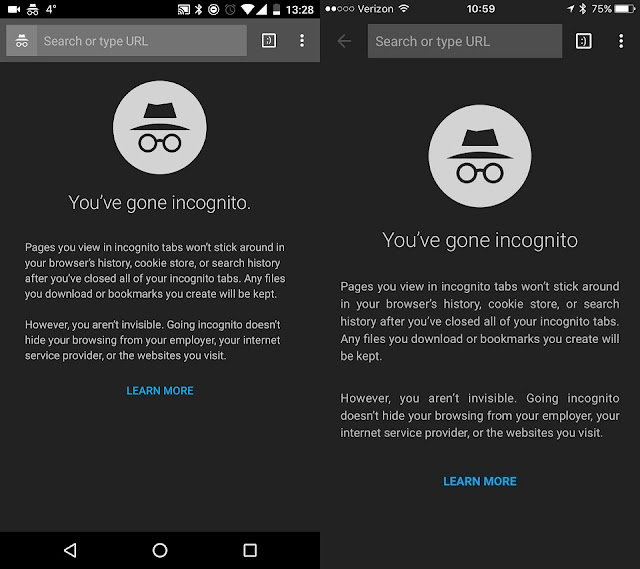
Task: Open the tab switcher in iOS Chrome
Action: pyautogui.click(x=584, y=41)
